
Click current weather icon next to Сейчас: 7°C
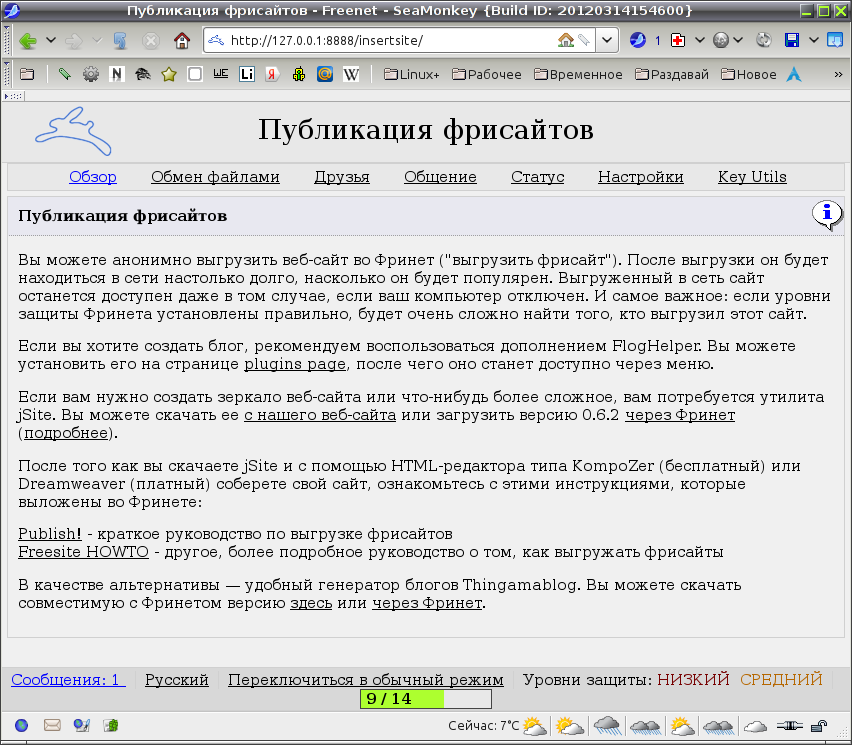535,725
